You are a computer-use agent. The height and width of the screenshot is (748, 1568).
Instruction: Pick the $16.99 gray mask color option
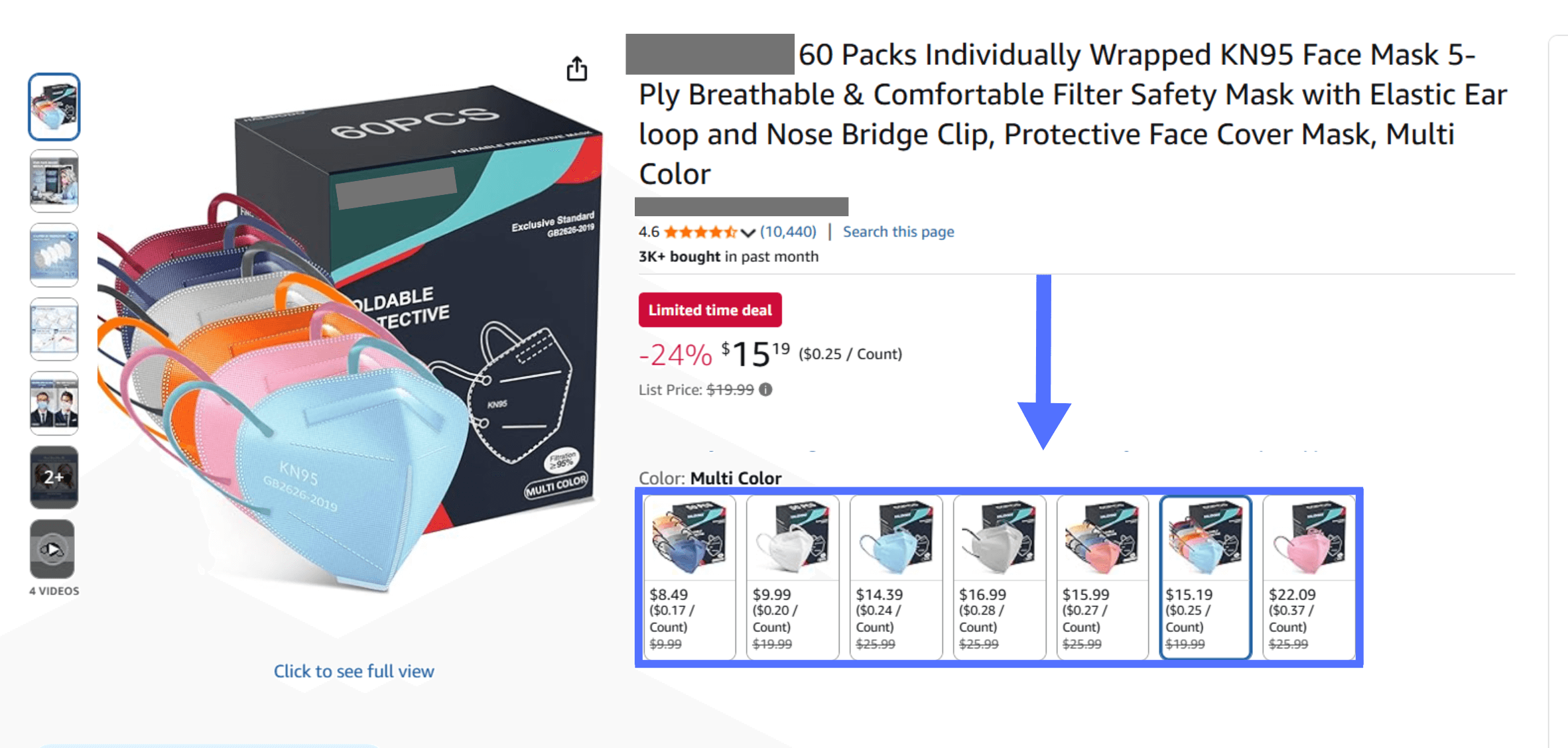[1000, 577]
